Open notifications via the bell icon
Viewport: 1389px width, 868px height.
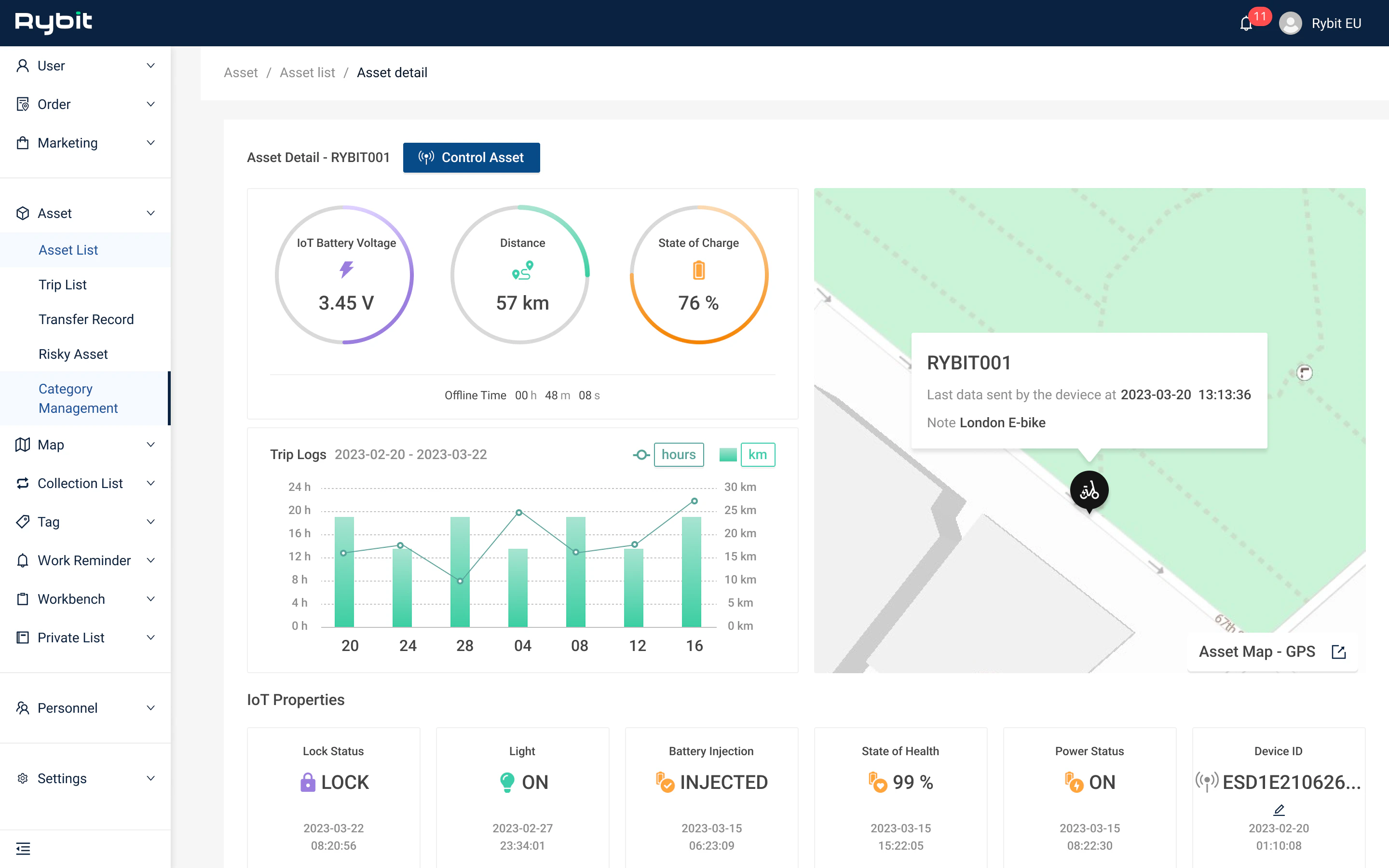1245,23
